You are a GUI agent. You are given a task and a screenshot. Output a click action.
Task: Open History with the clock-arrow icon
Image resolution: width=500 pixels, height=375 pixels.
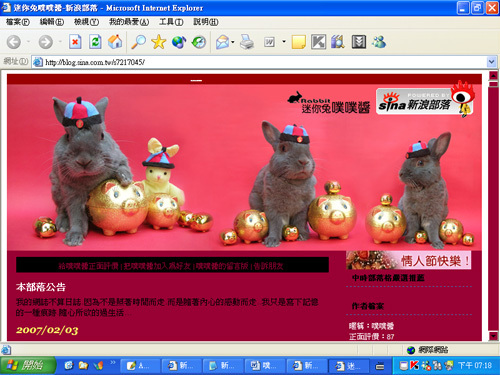199,42
